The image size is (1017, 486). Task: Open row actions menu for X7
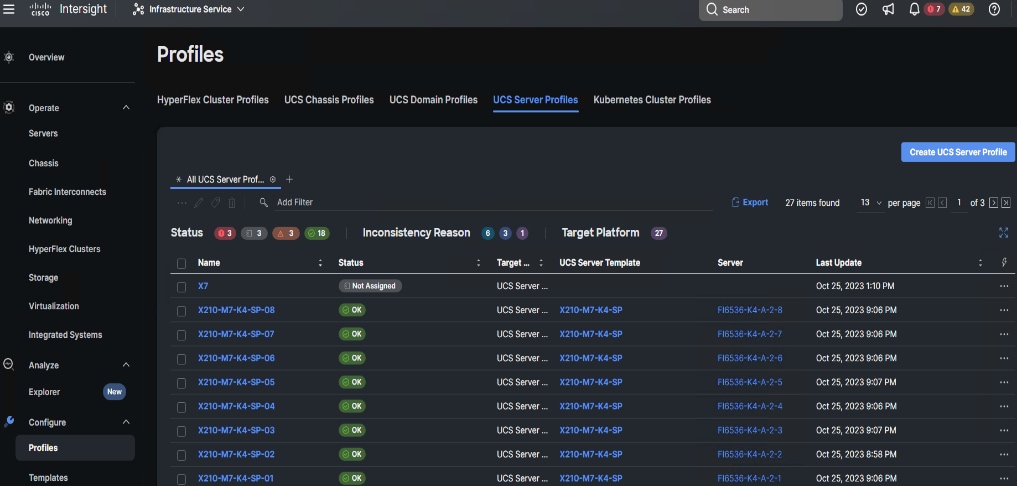tap(1004, 286)
